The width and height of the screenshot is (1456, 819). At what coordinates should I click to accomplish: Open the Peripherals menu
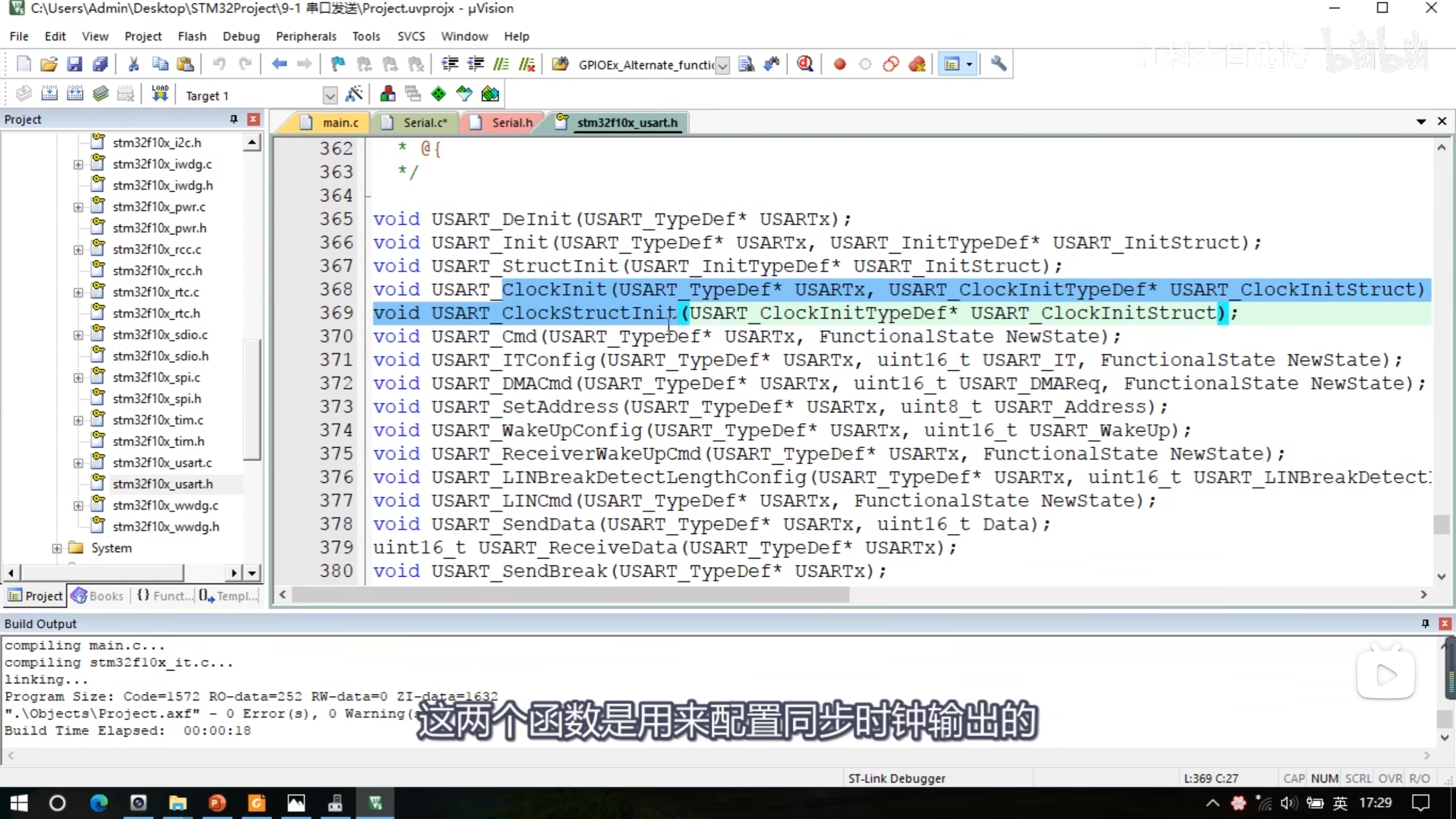306,36
